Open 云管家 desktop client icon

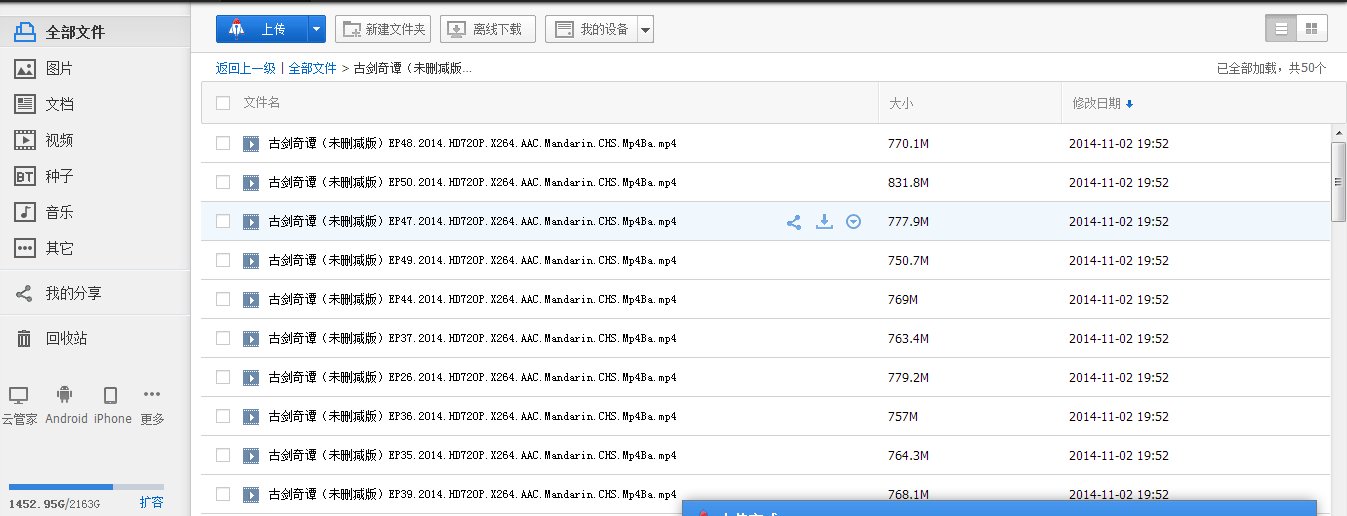(x=18, y=395)
